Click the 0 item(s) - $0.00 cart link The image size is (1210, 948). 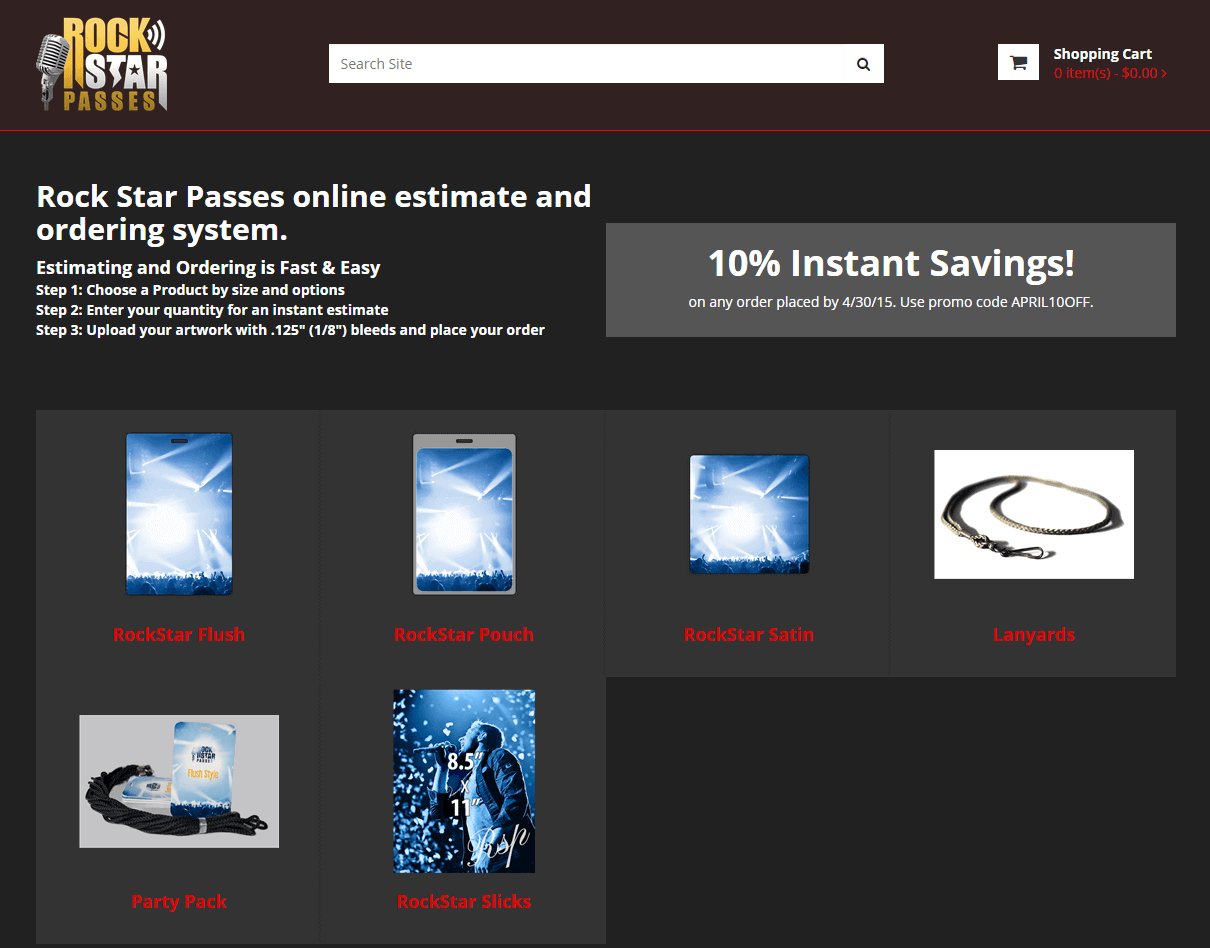point(1110,73)
